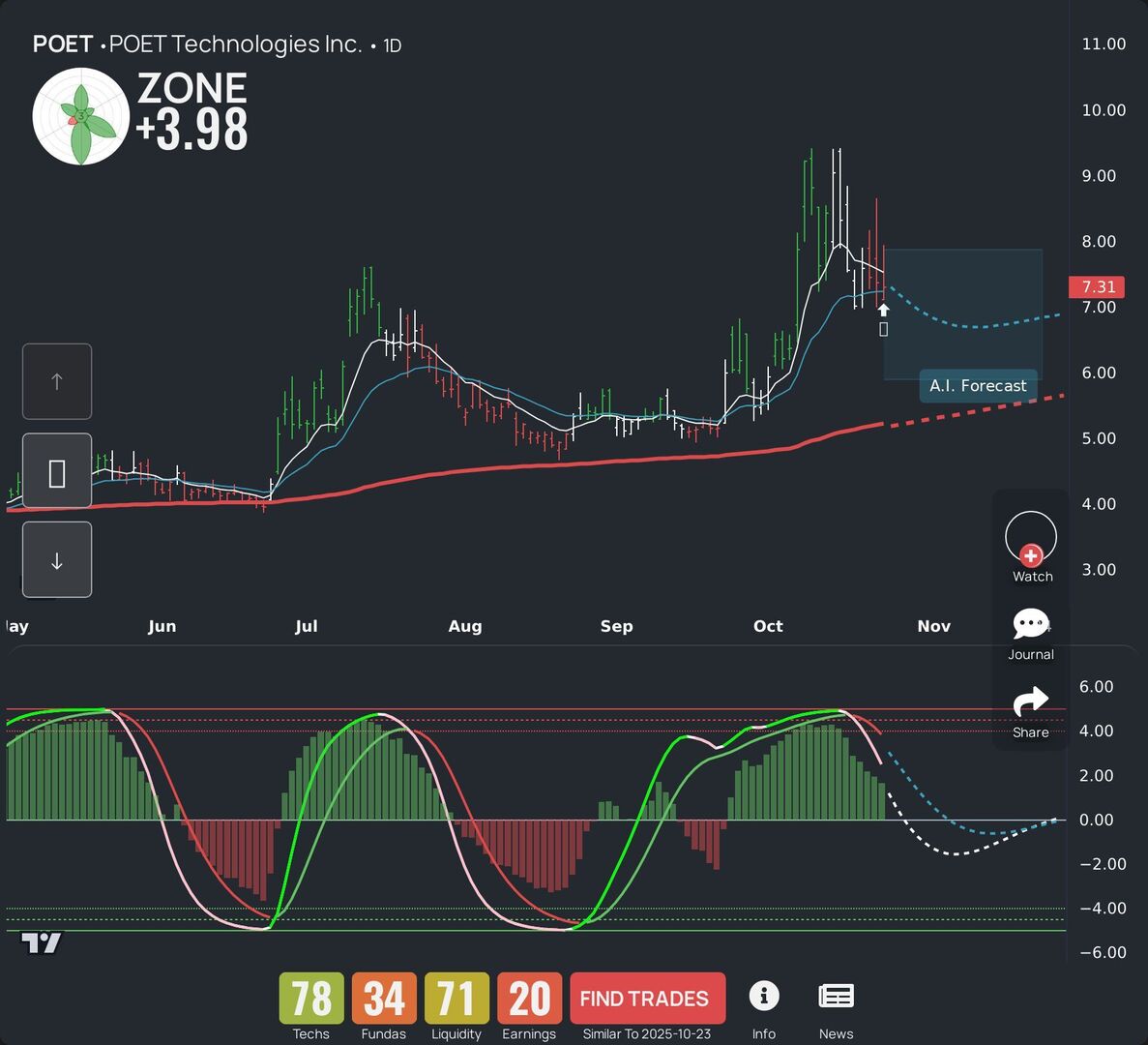Viewport: 1148px width, 1045px height.
Task: Open the Earnings score 20
Action: coord(529,999)
